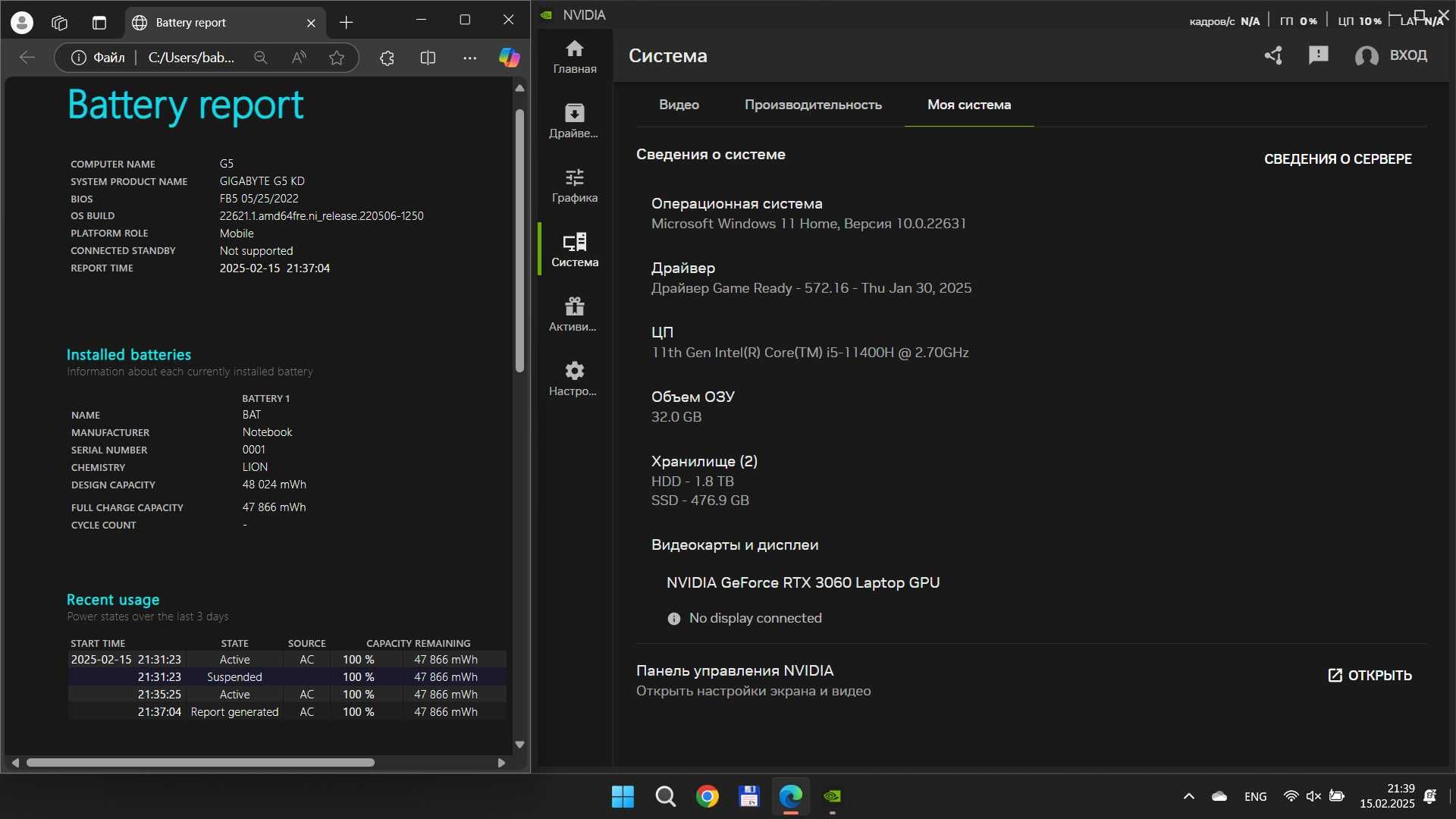This screenshot has width=1456, height=819.
Task: Open Edge settings and more menu
Action: (x=470, y=58)
